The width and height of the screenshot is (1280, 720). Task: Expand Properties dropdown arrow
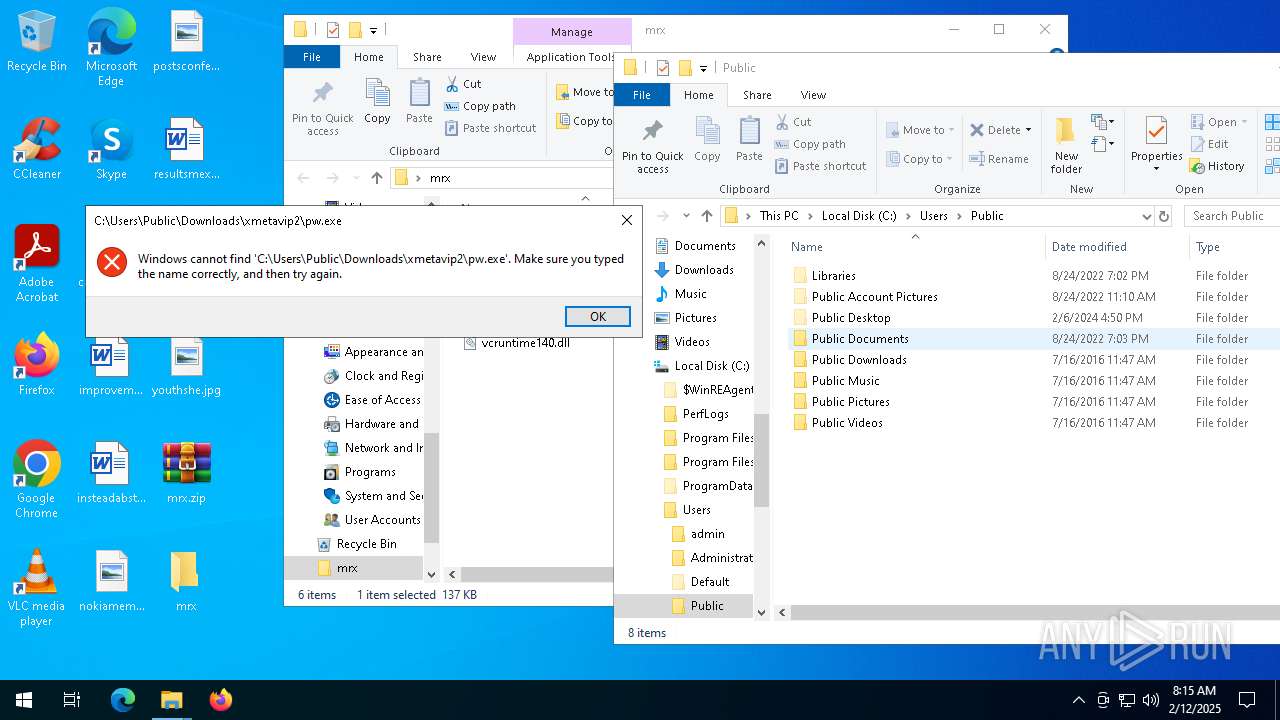tap(1156, 168)
